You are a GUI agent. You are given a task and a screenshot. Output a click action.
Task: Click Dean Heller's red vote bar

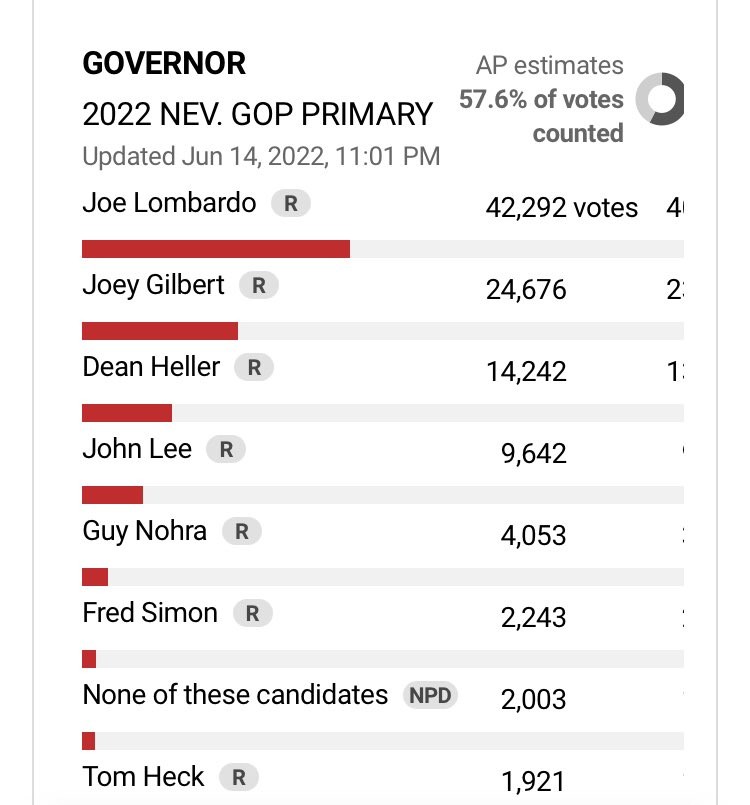127,413
